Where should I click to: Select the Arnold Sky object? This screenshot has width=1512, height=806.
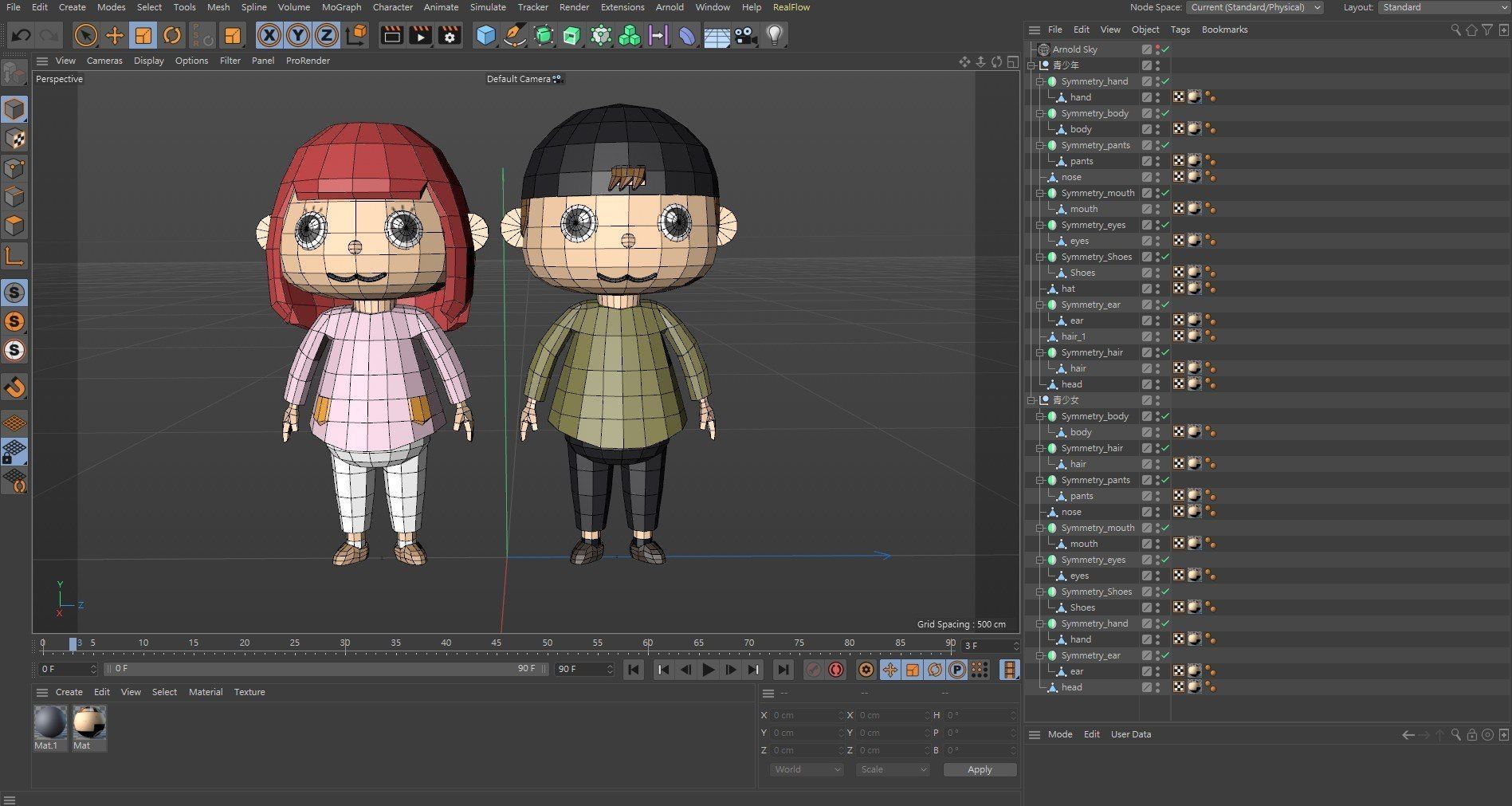pos(1074,49)
